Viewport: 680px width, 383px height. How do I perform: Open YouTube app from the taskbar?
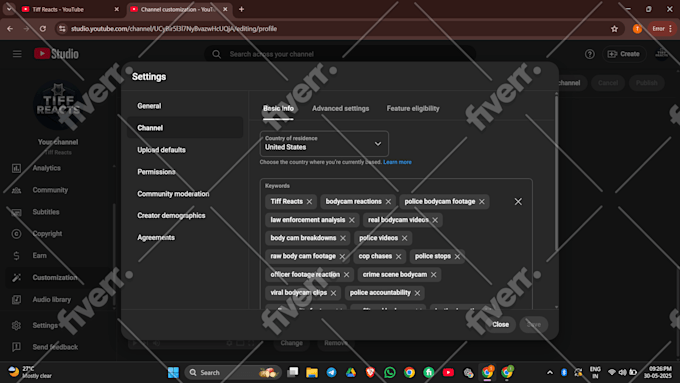point(448,373)
